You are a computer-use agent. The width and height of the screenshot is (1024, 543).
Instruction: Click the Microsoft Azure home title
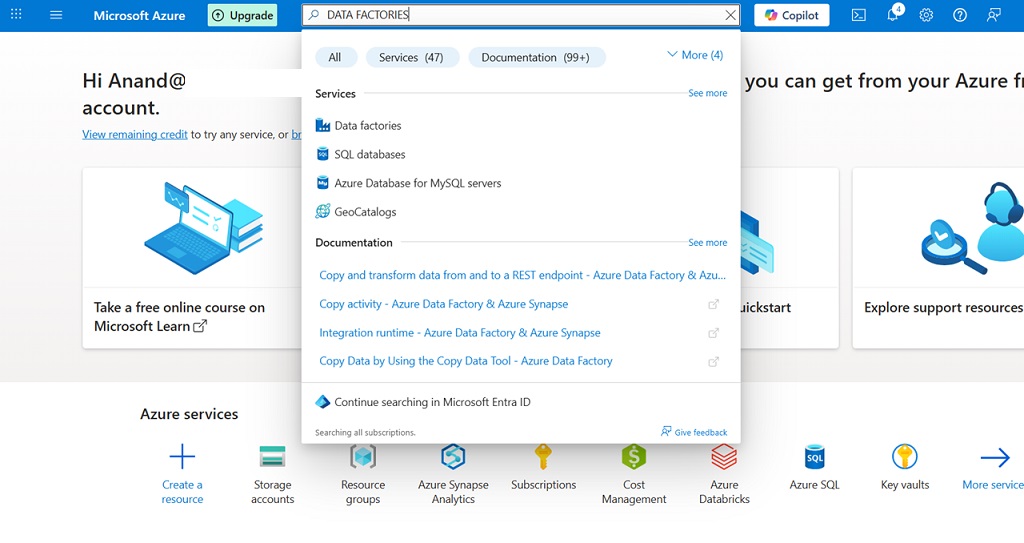coord(139,15)
